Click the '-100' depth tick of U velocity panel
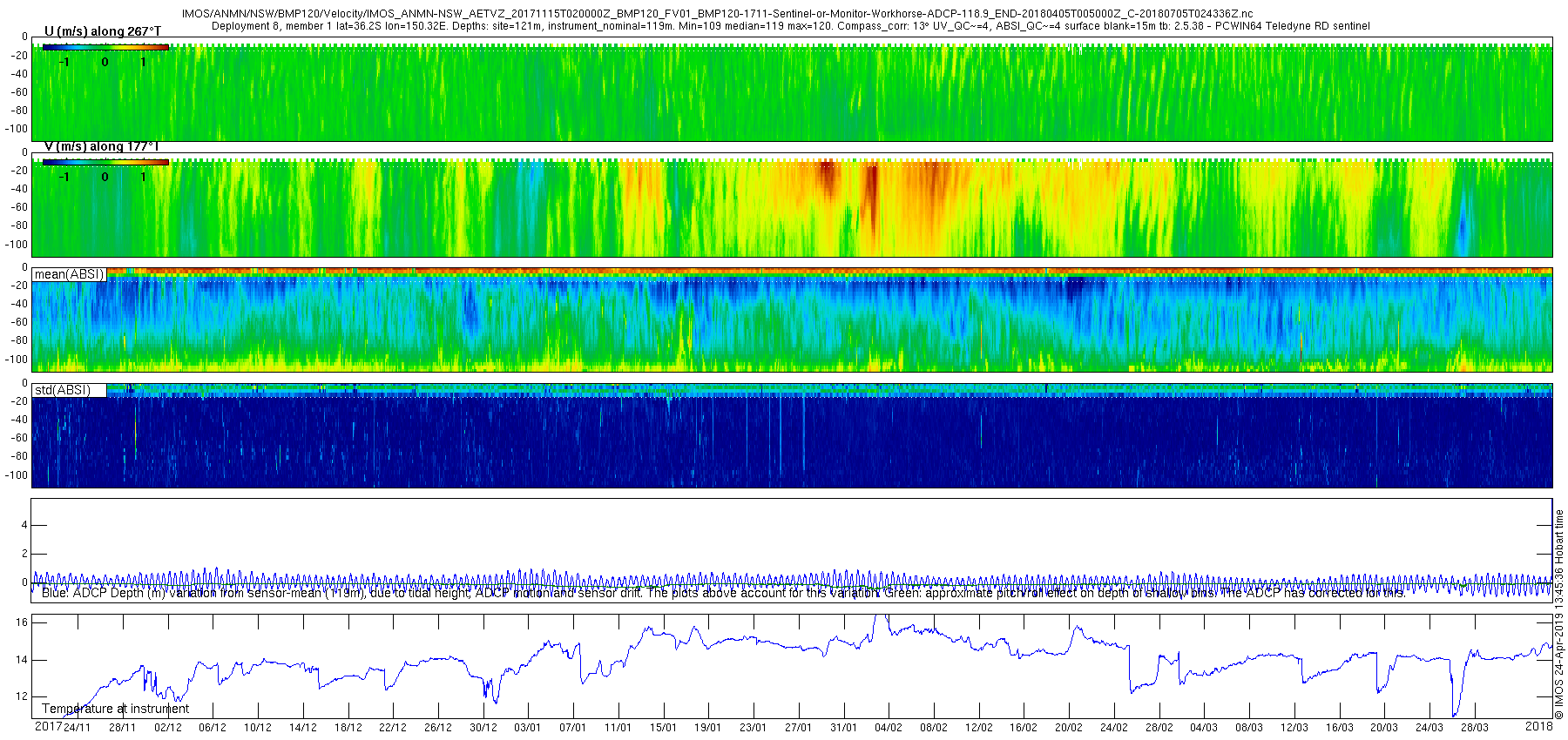Screen dimensions: 1568x740 point(17,129)
